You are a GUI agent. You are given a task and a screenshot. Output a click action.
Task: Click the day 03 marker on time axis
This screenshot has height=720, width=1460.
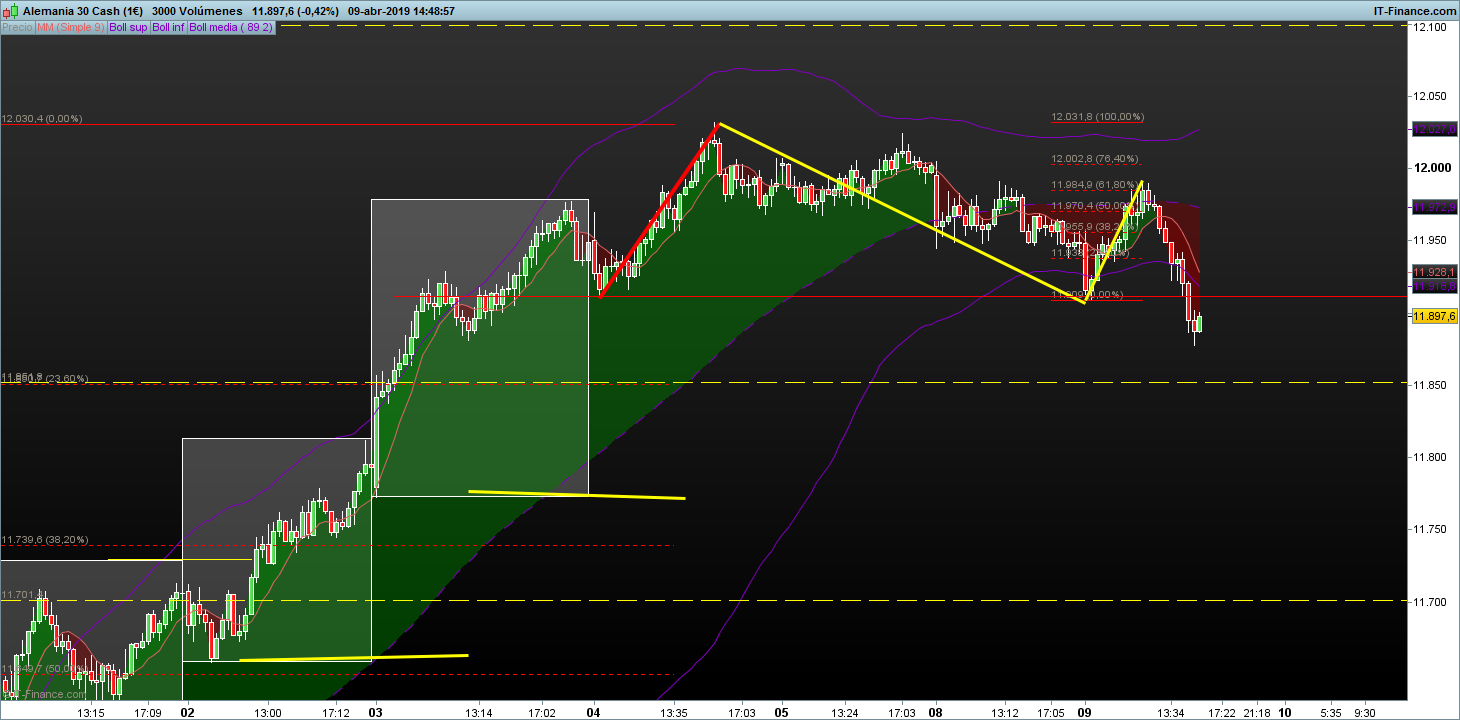click(376, 713)
